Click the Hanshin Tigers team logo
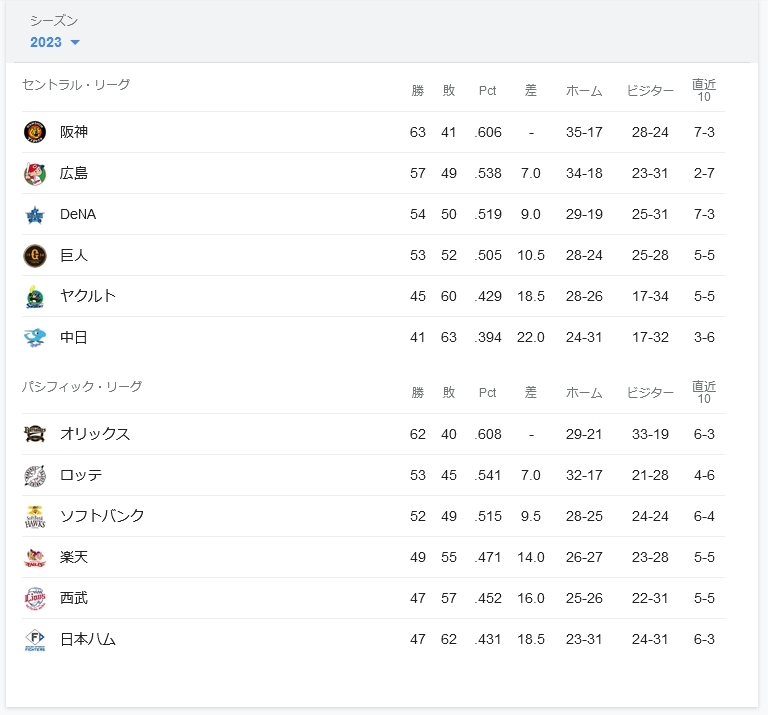 35,132
